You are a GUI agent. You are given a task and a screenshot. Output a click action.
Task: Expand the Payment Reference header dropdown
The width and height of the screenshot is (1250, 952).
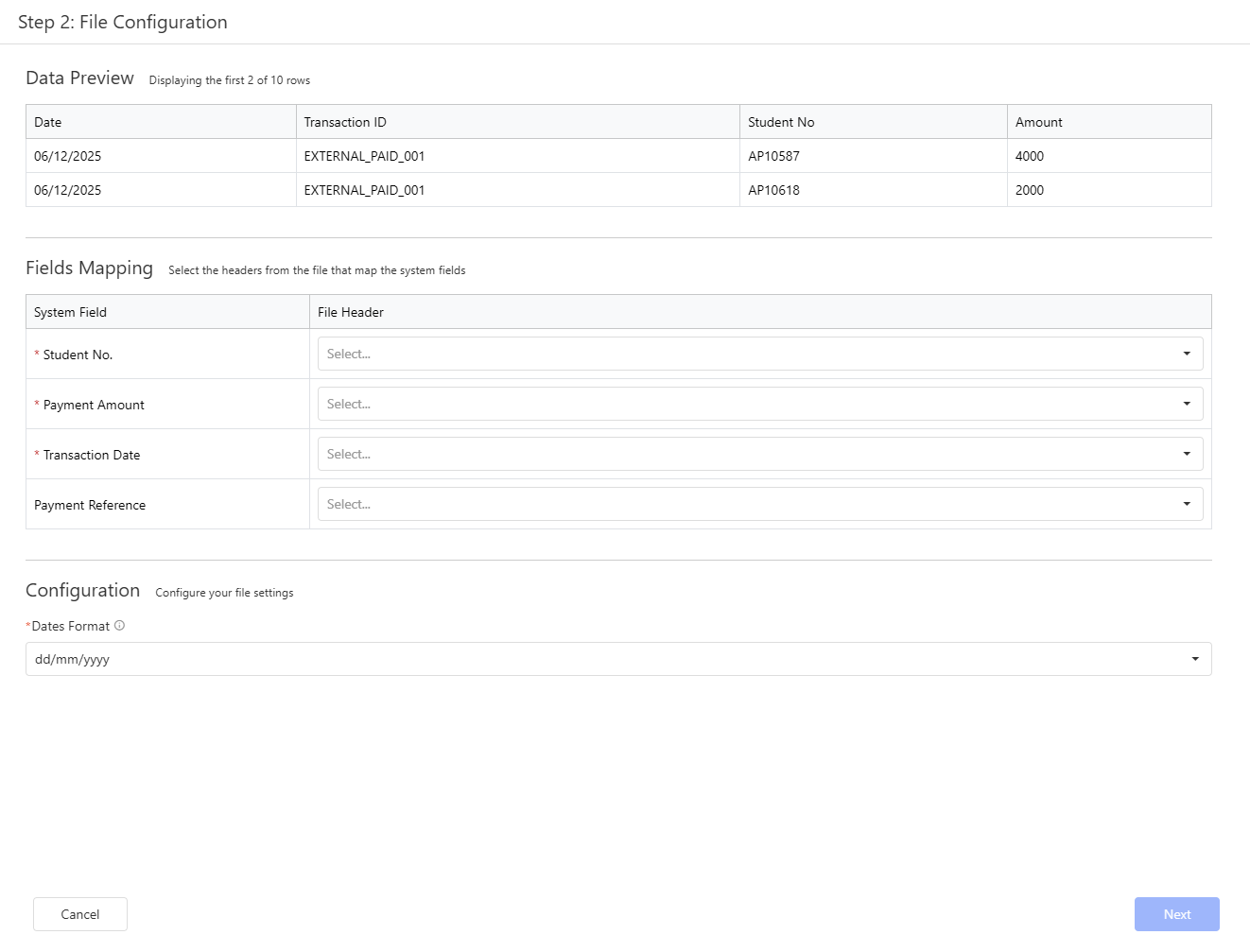click(x=759, y=504)
